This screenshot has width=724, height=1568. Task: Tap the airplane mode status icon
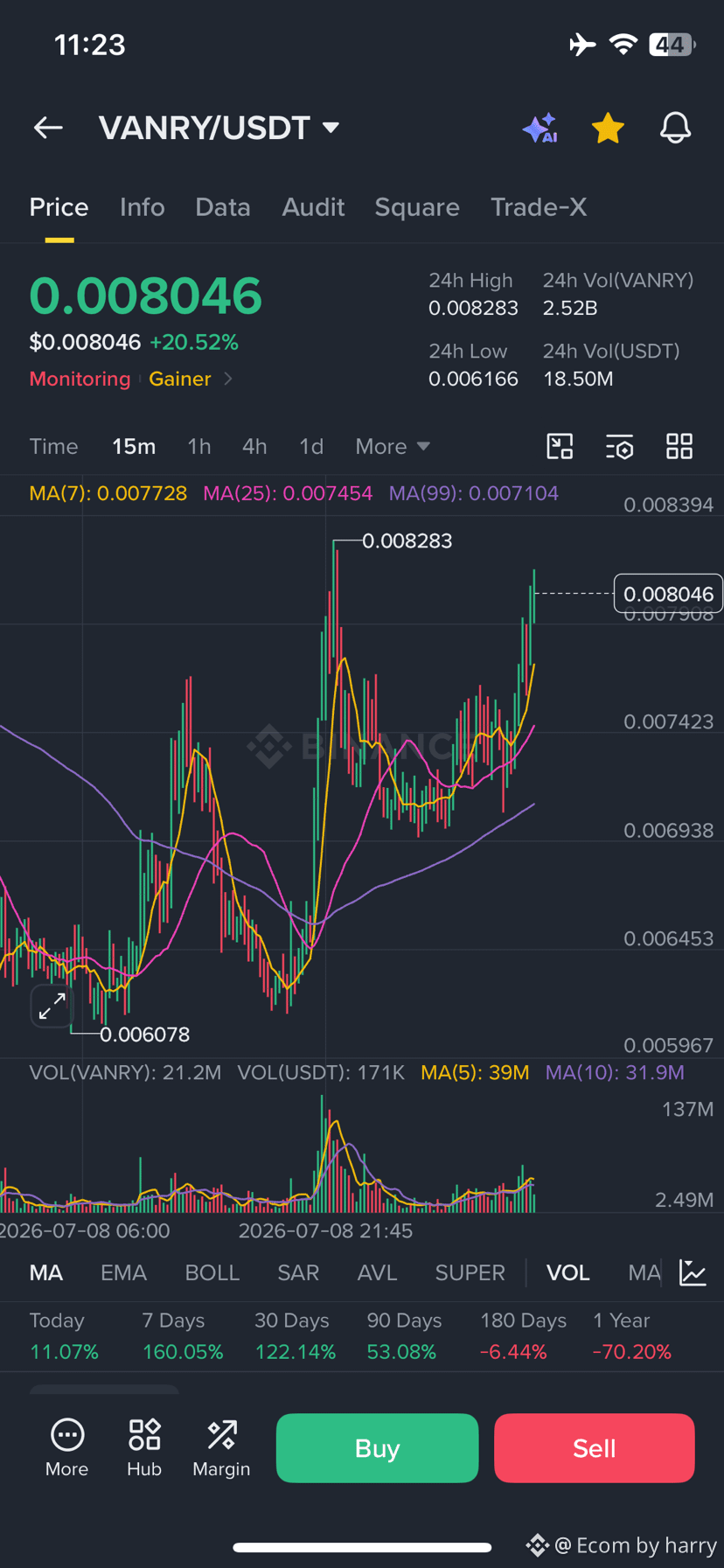coord(582,44)
